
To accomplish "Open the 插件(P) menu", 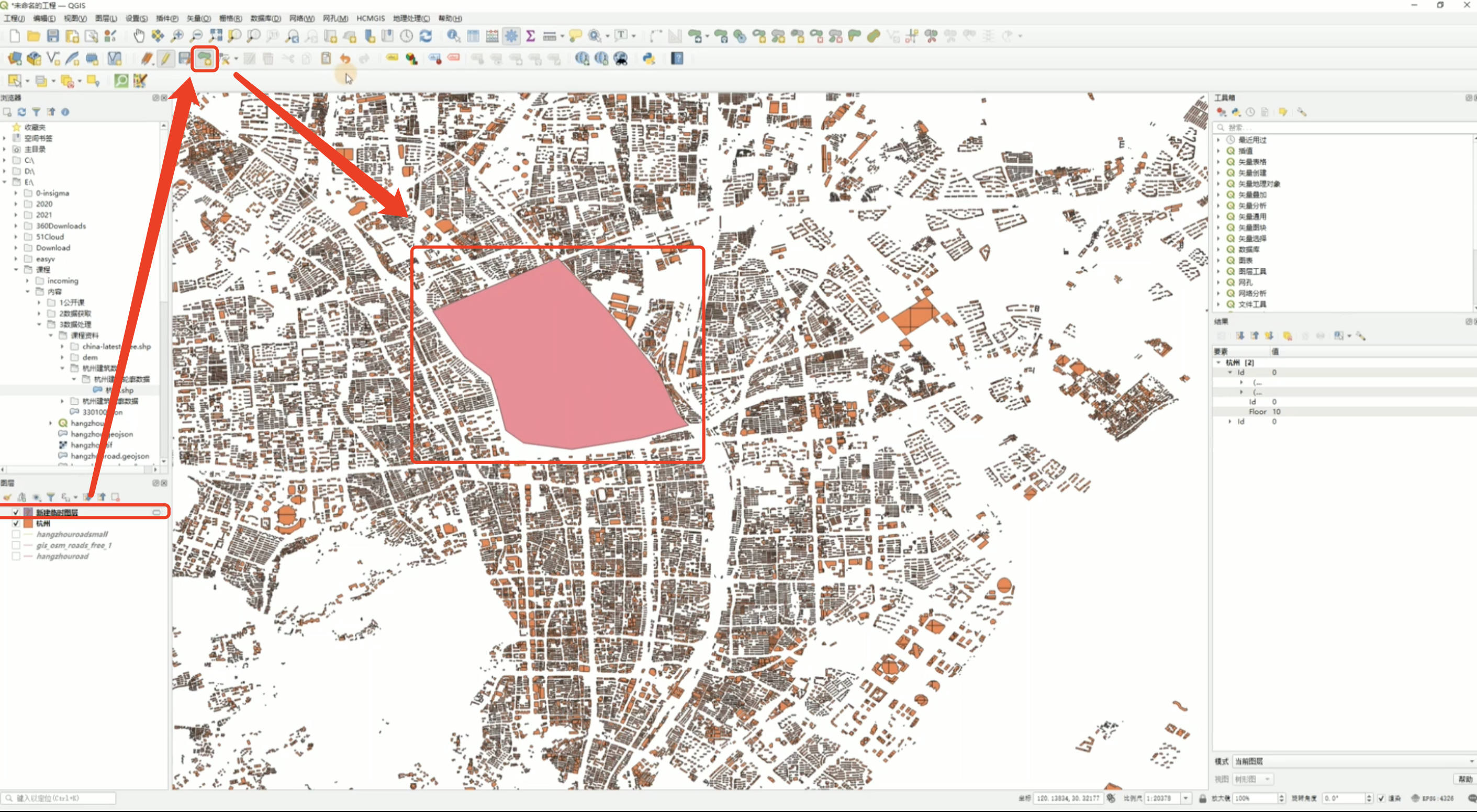I will [167, 18].
